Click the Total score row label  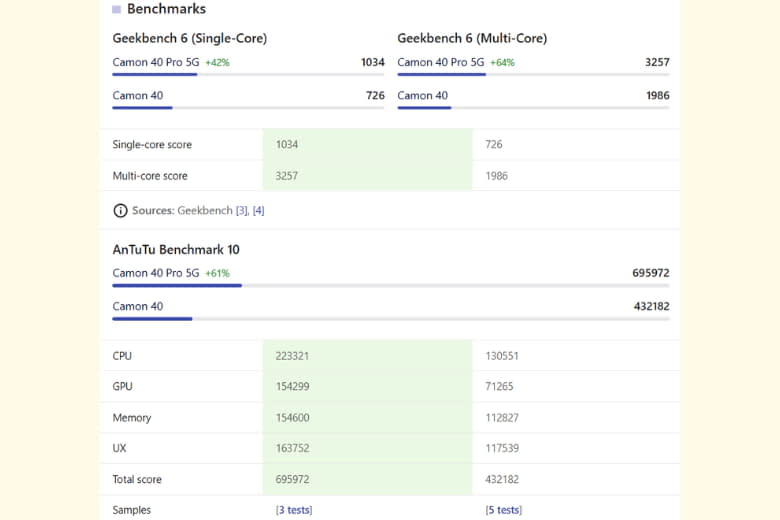(x=137, y=480)
